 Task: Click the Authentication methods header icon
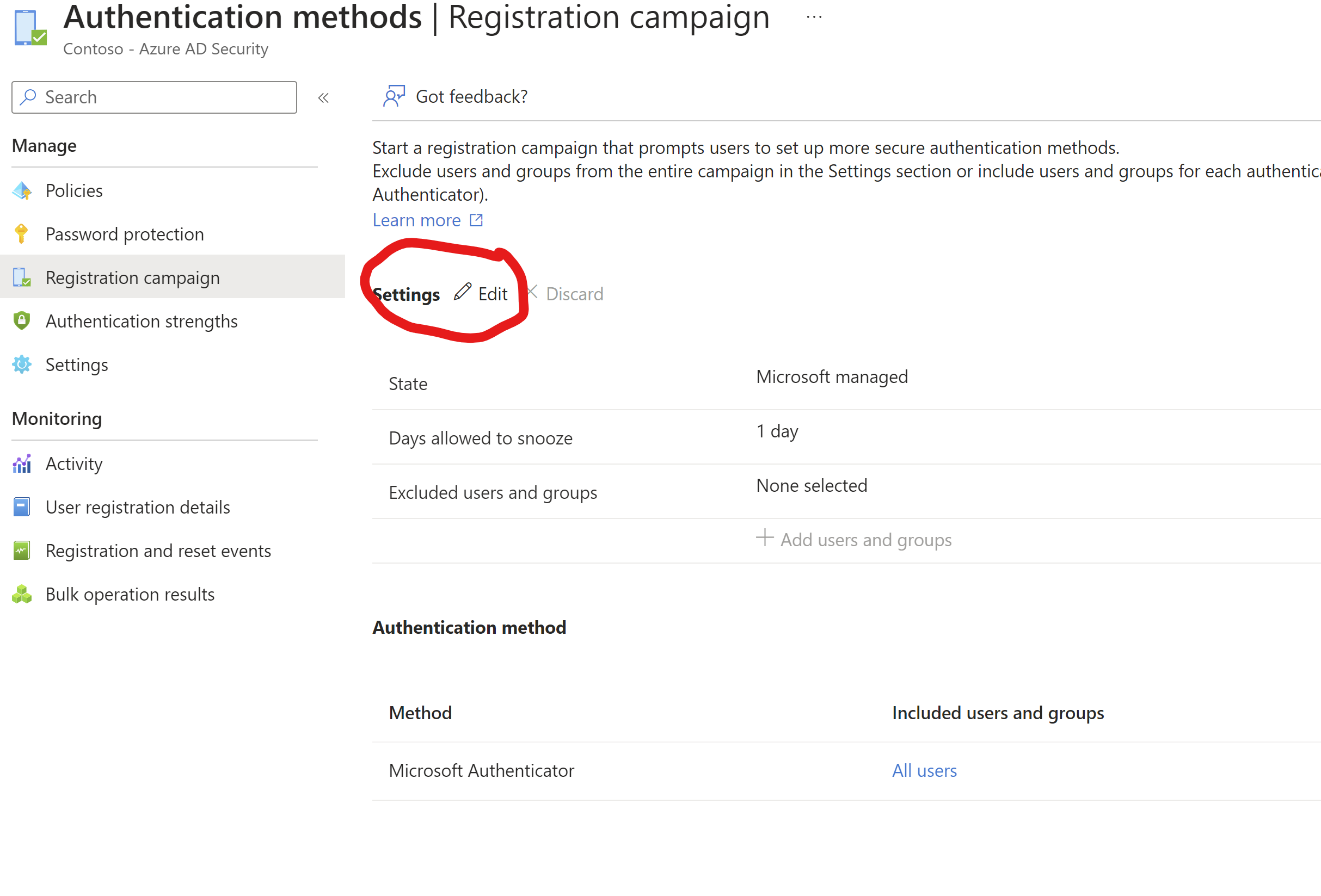pos(30,27)
